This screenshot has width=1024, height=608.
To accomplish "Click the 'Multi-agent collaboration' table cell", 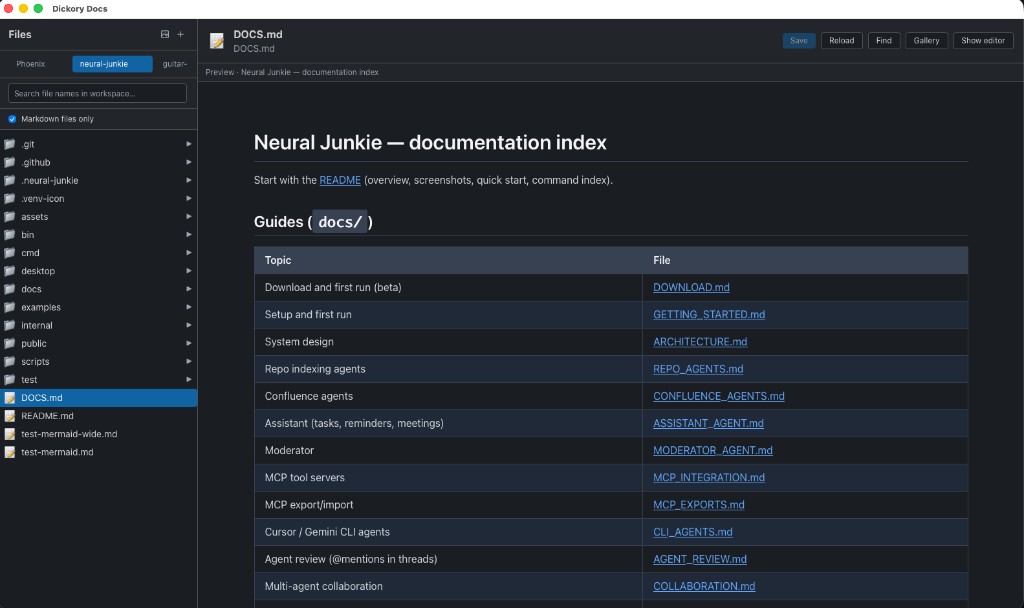I will 448,587.
